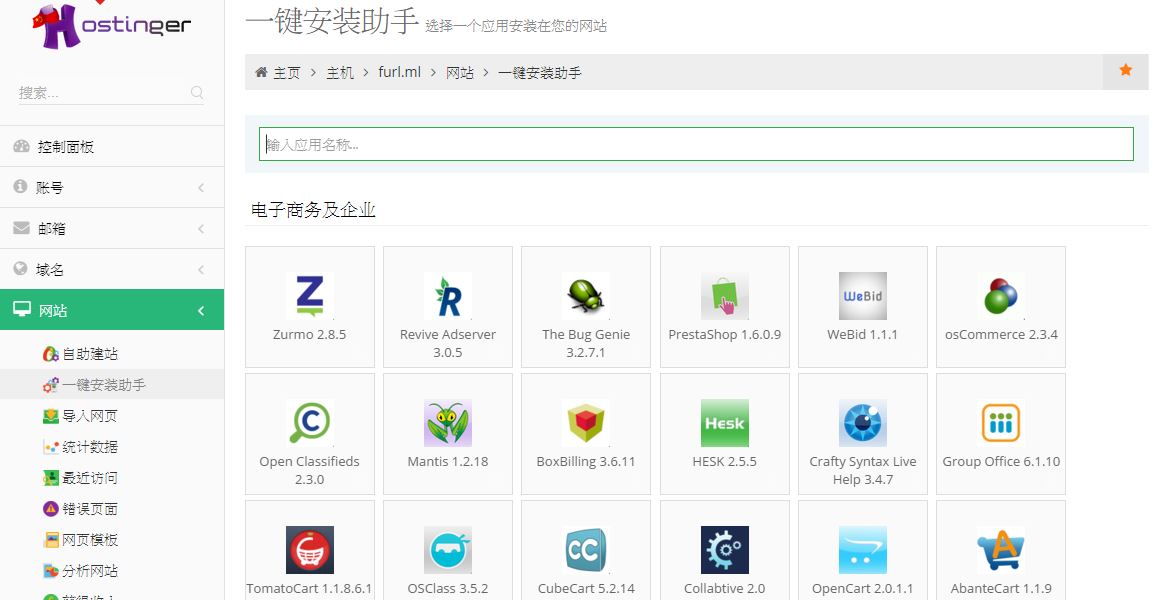1167x600 pixels.
Task: Click the orange star favorite icon
Action: [1125, 70]
